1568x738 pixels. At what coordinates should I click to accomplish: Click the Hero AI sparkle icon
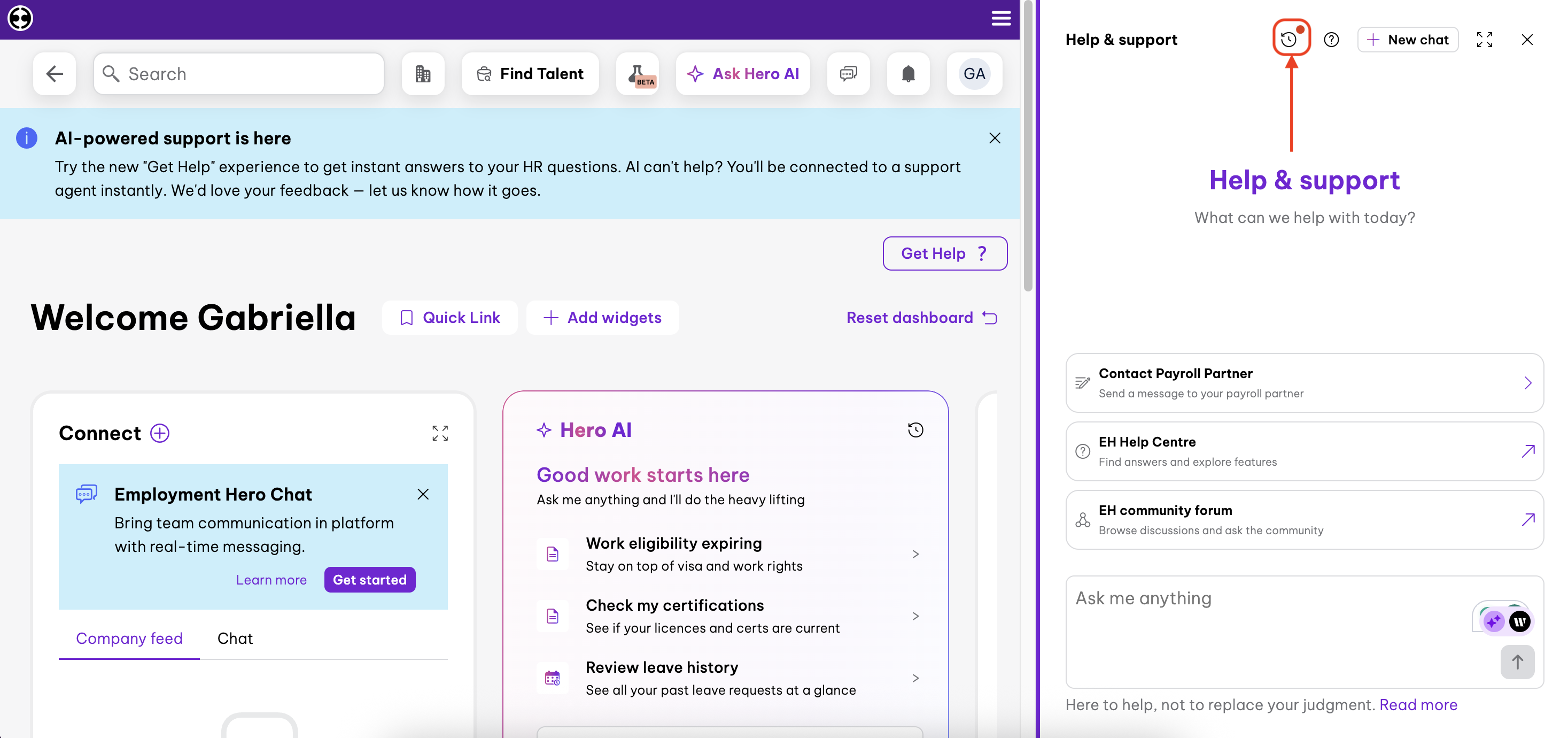pos(544,430)
